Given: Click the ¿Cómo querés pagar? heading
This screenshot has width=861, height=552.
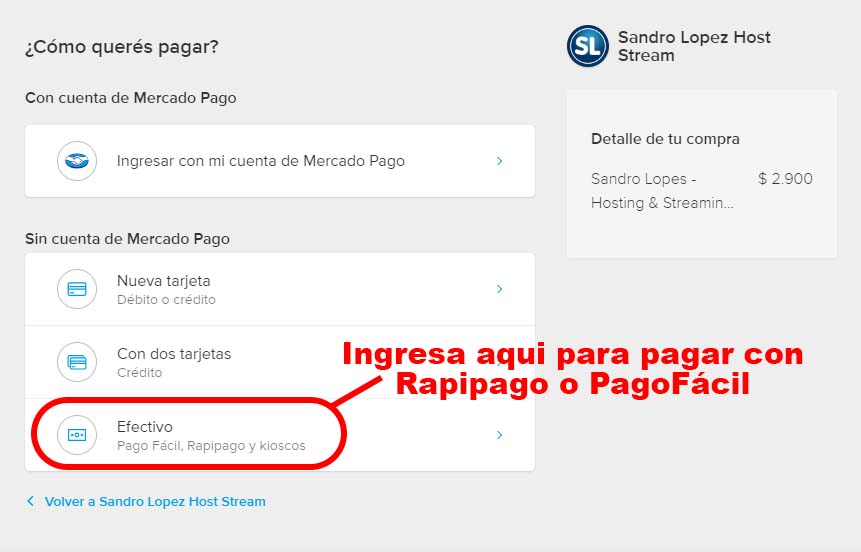Looking at the screenshot, I should [122, 47].
